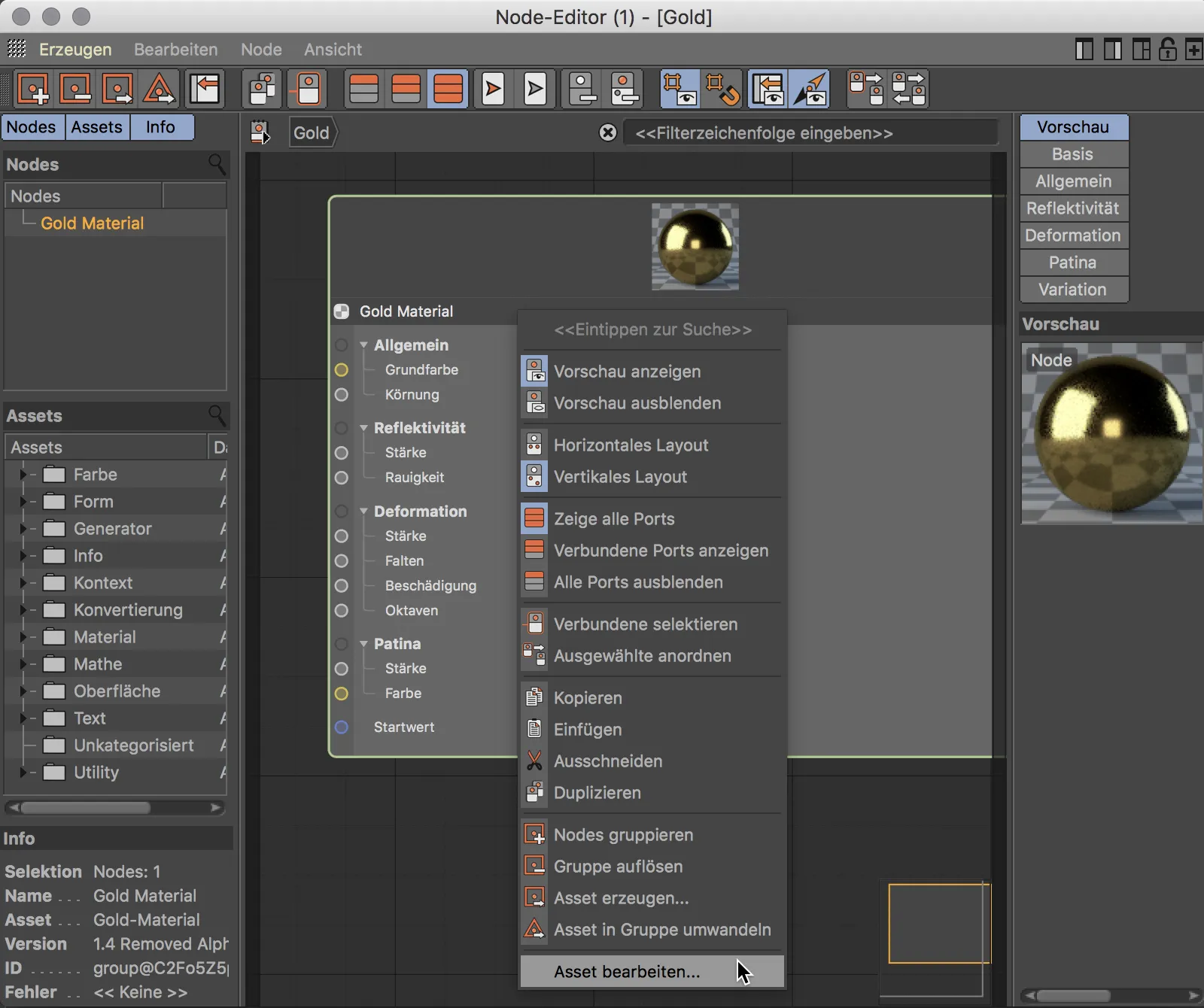Click the gold sphere node preview thumbnail
Viewport: 1204px width, 1008px height.
(x=694, y=246)
